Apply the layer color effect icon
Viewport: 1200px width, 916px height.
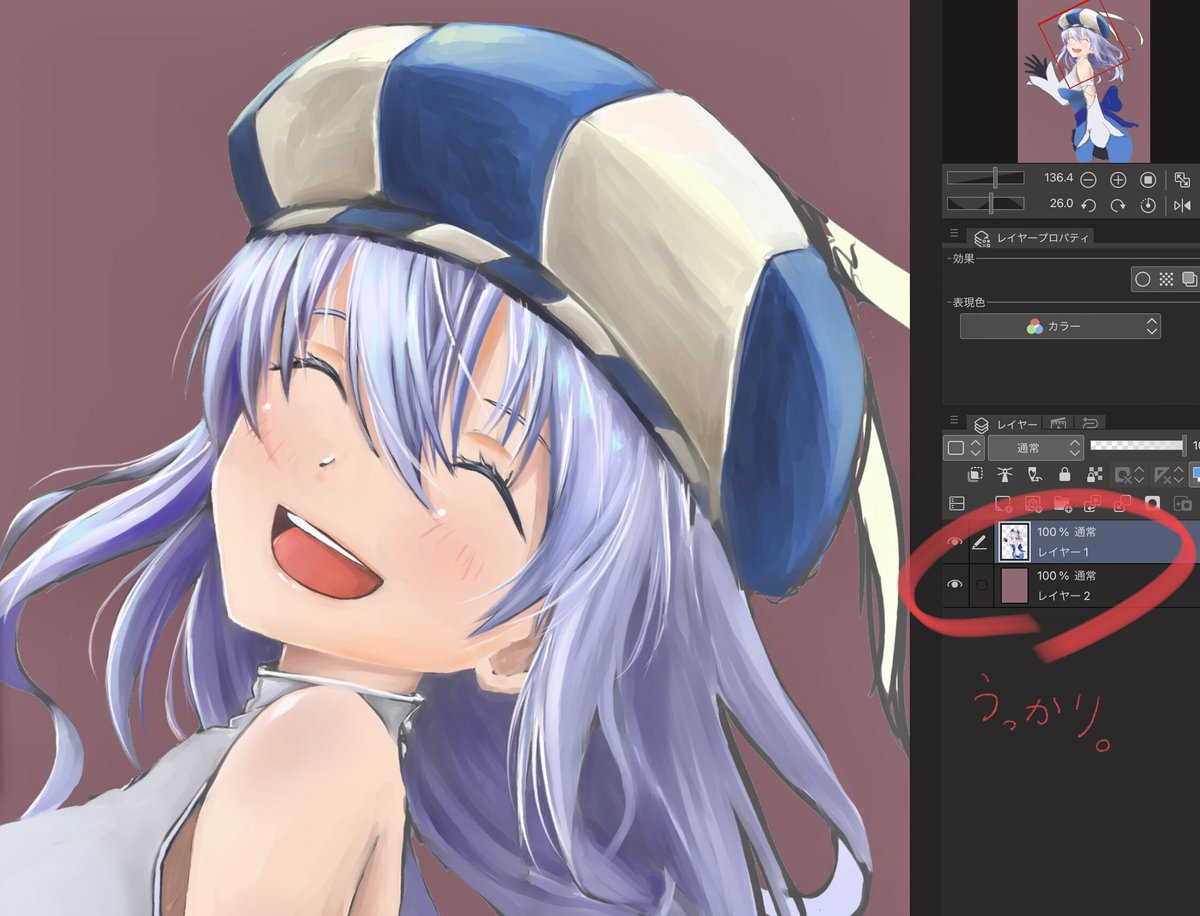1188,279
